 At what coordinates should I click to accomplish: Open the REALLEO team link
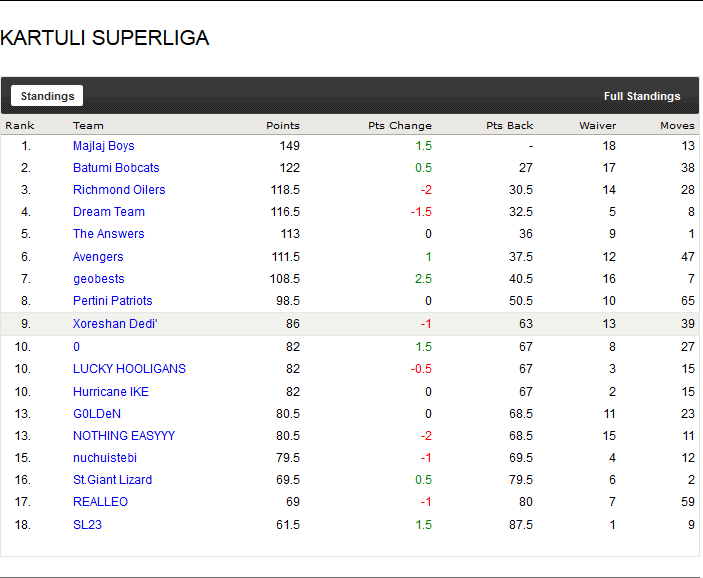[100, 502]
